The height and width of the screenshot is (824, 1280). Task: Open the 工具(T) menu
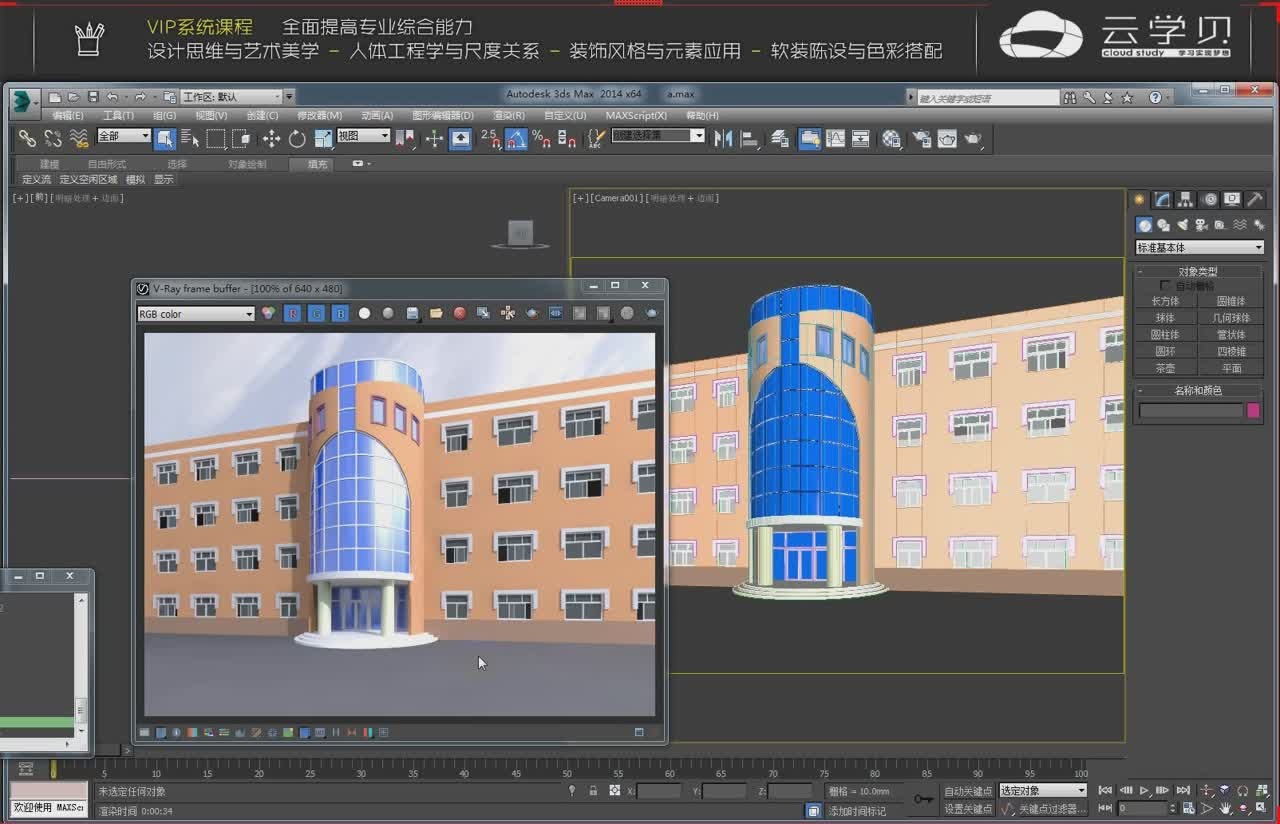pos(119,116)
